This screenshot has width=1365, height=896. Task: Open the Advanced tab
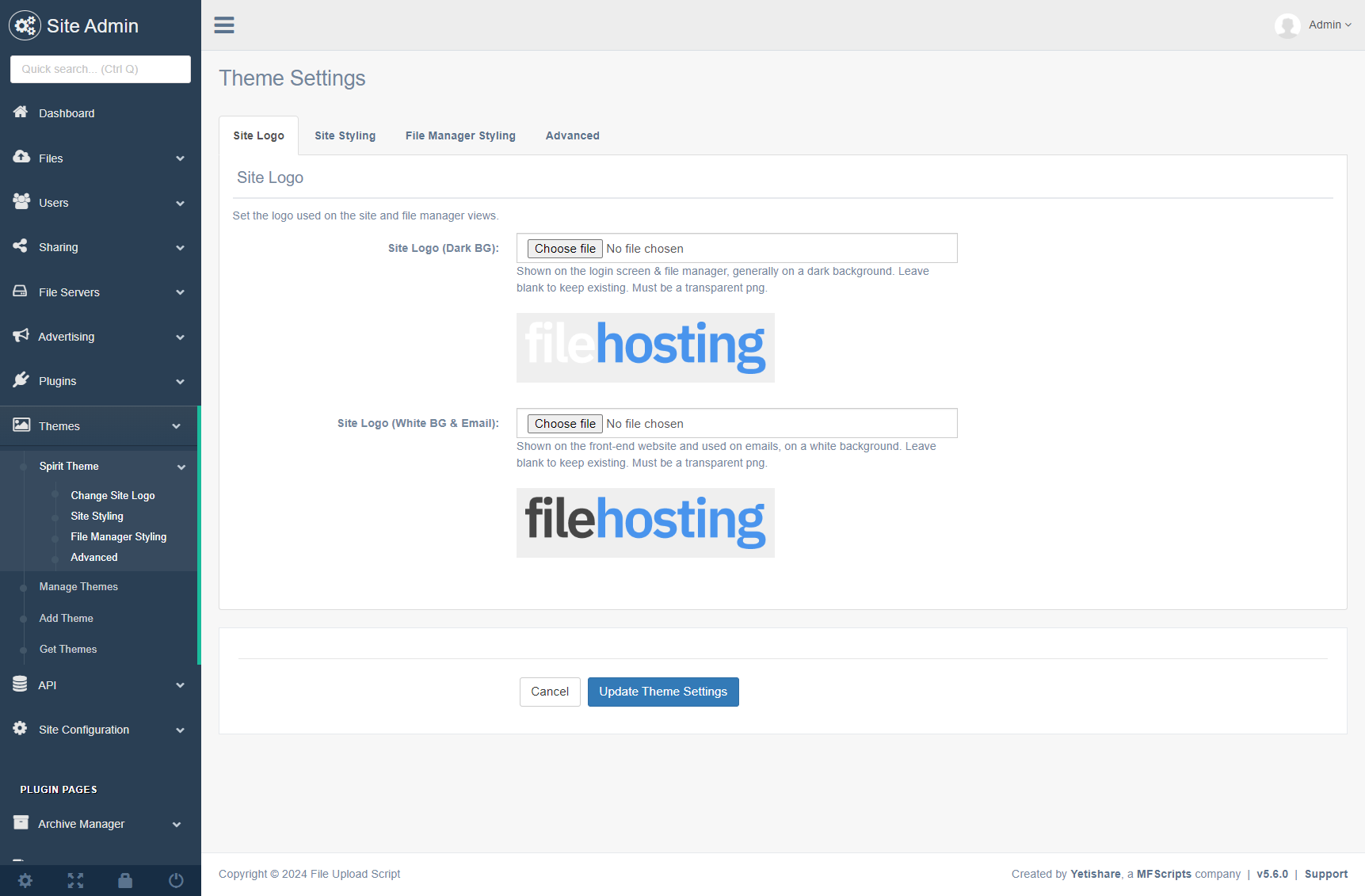pos(572,135)
